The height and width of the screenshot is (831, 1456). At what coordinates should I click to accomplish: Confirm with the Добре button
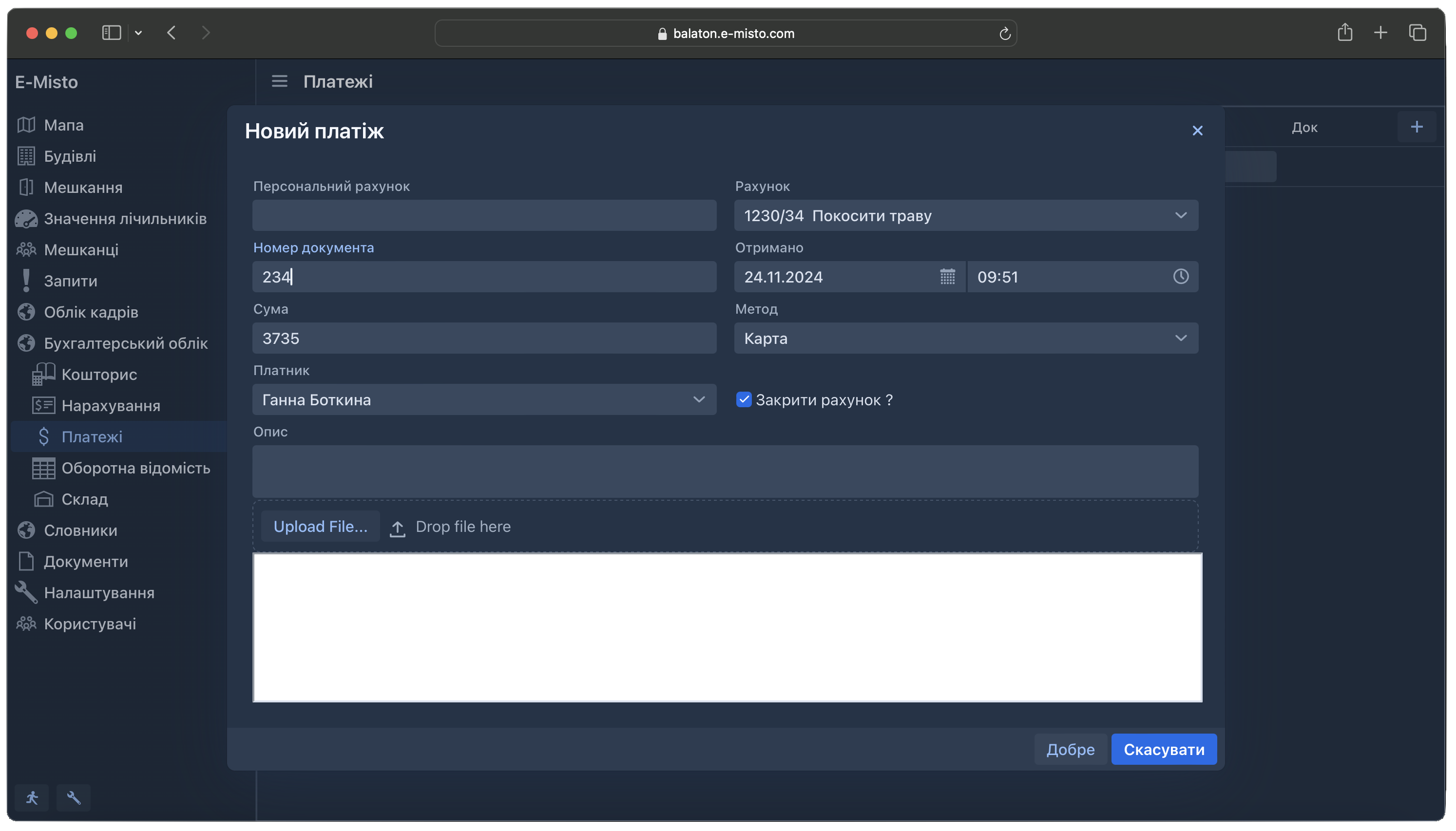(x=1070, y=749)
